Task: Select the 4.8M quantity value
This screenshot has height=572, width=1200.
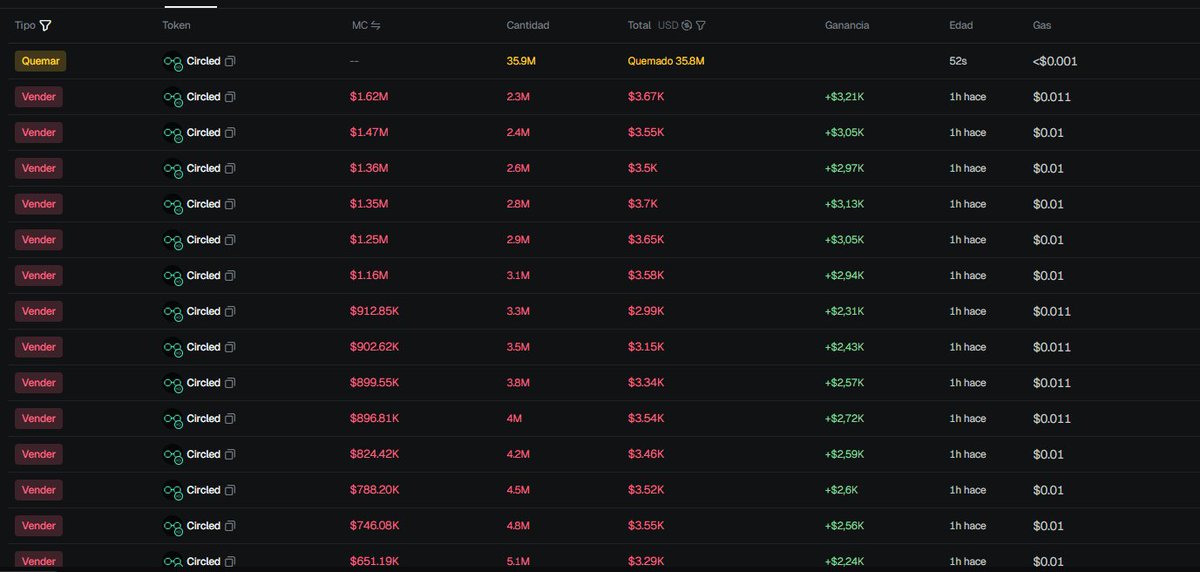Action: (x=518, y=526)
